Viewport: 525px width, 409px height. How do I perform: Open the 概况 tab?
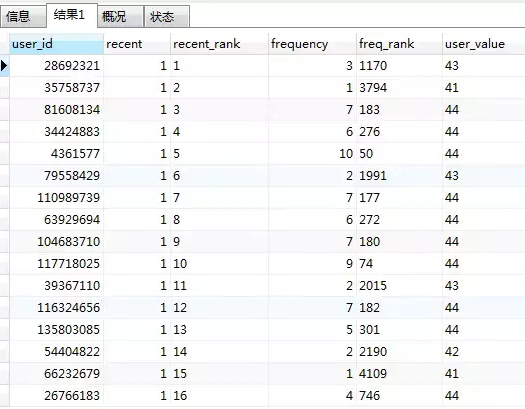(121, 16)
